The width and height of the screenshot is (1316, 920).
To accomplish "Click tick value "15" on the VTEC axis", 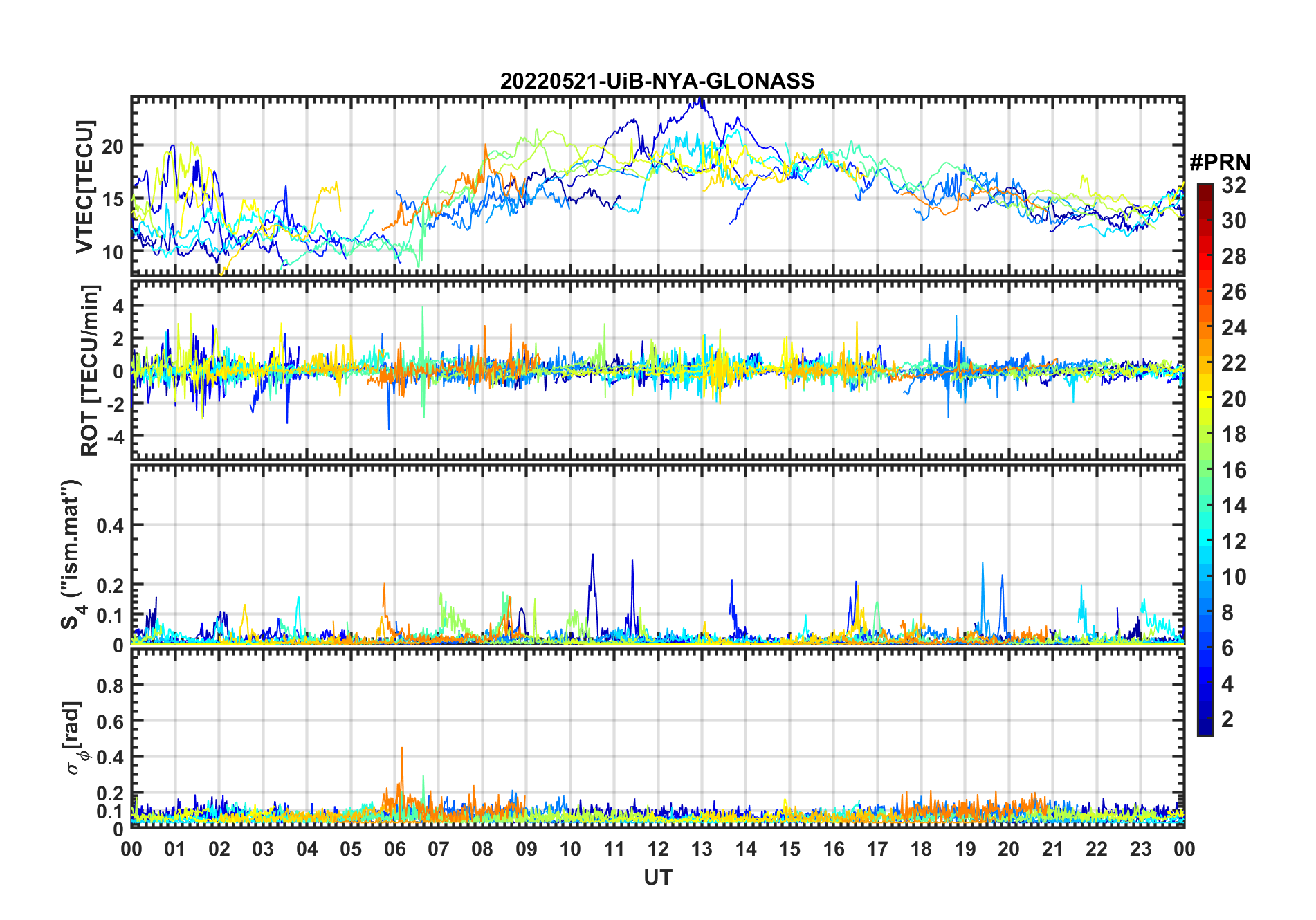I will 113,199.
